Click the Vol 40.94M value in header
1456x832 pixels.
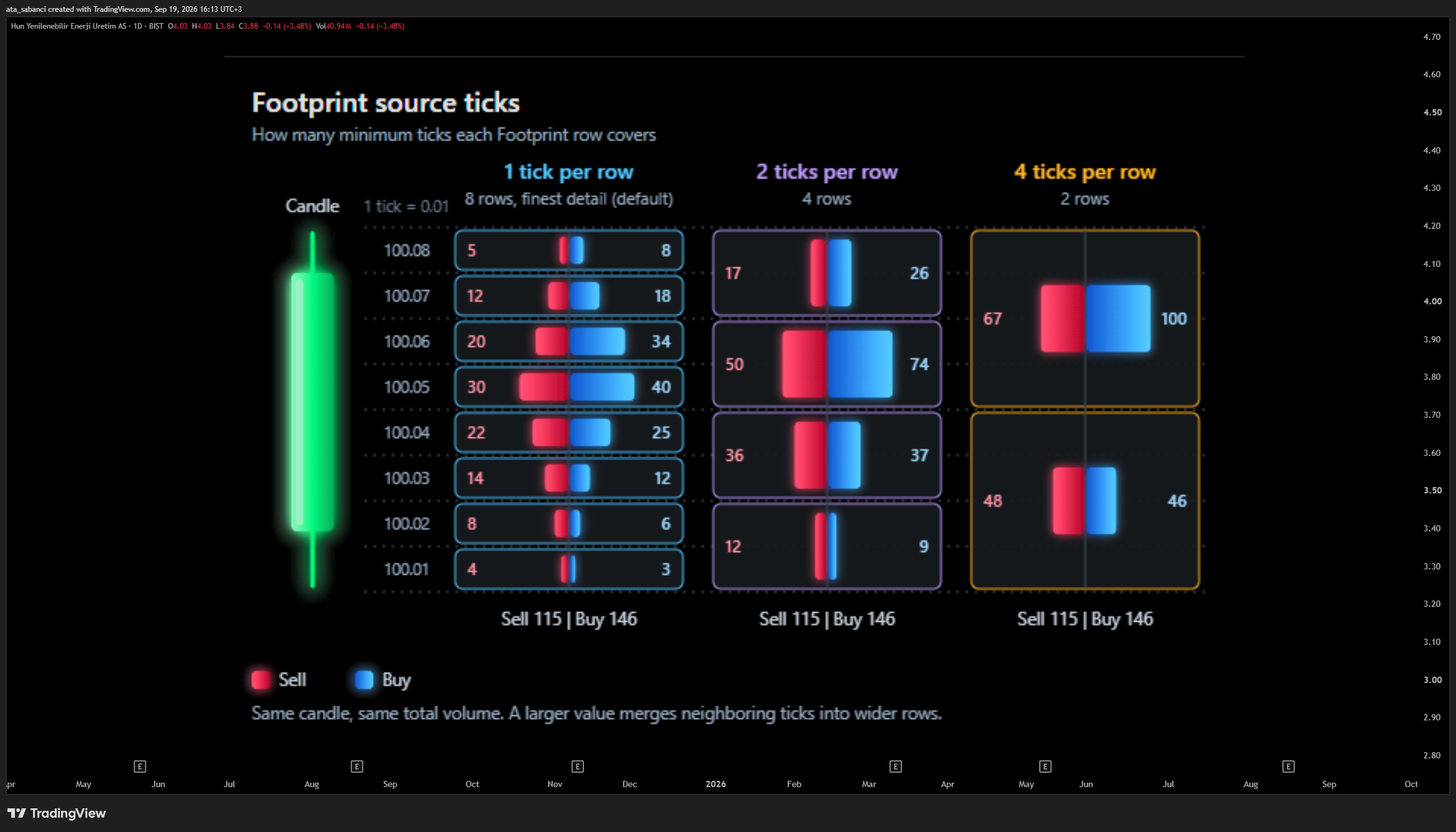tap(334, 26)
